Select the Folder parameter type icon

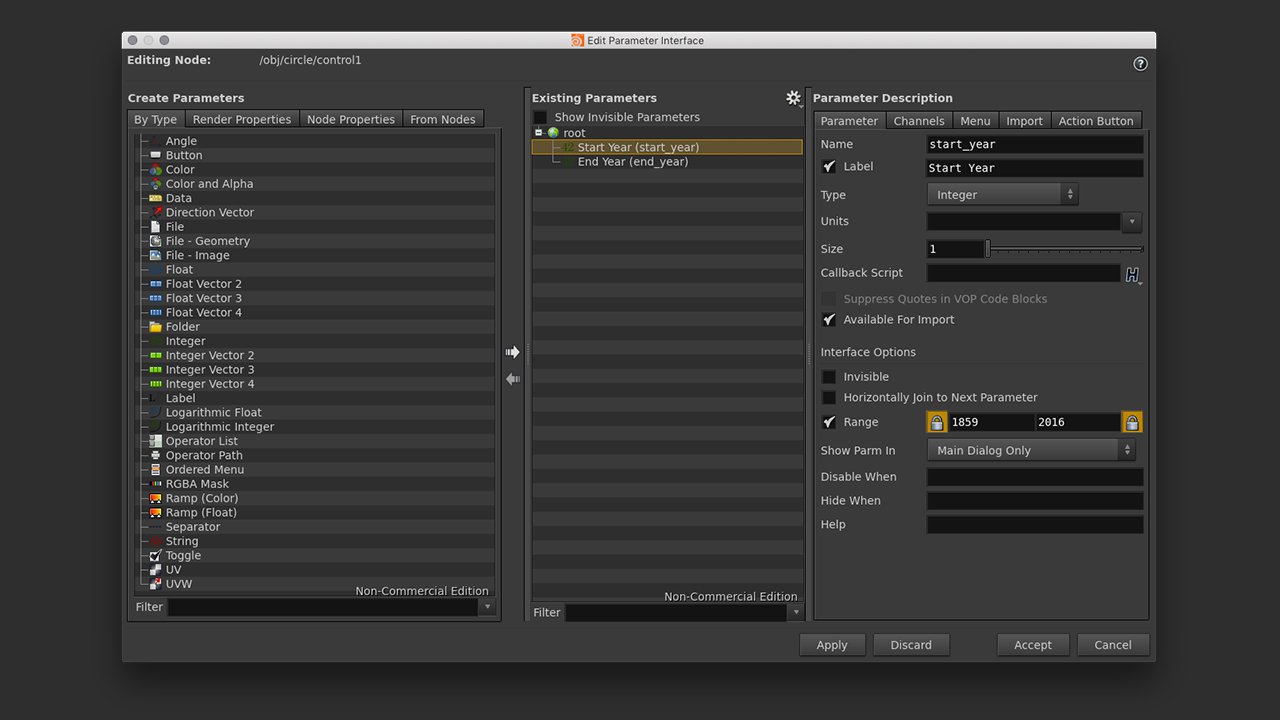156,327
